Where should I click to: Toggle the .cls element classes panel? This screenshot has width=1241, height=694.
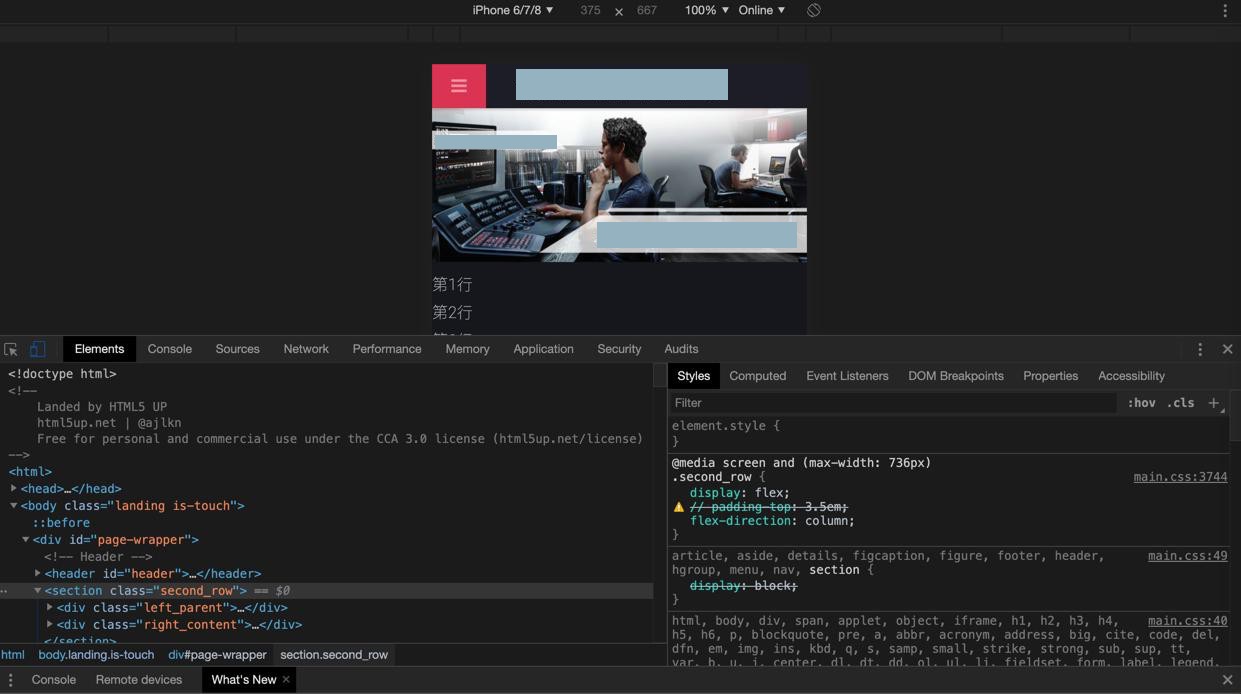(x=1181, y=403)
